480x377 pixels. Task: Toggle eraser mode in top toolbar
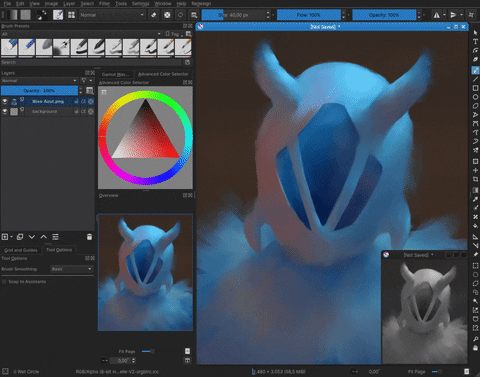[x=153, y=15]
